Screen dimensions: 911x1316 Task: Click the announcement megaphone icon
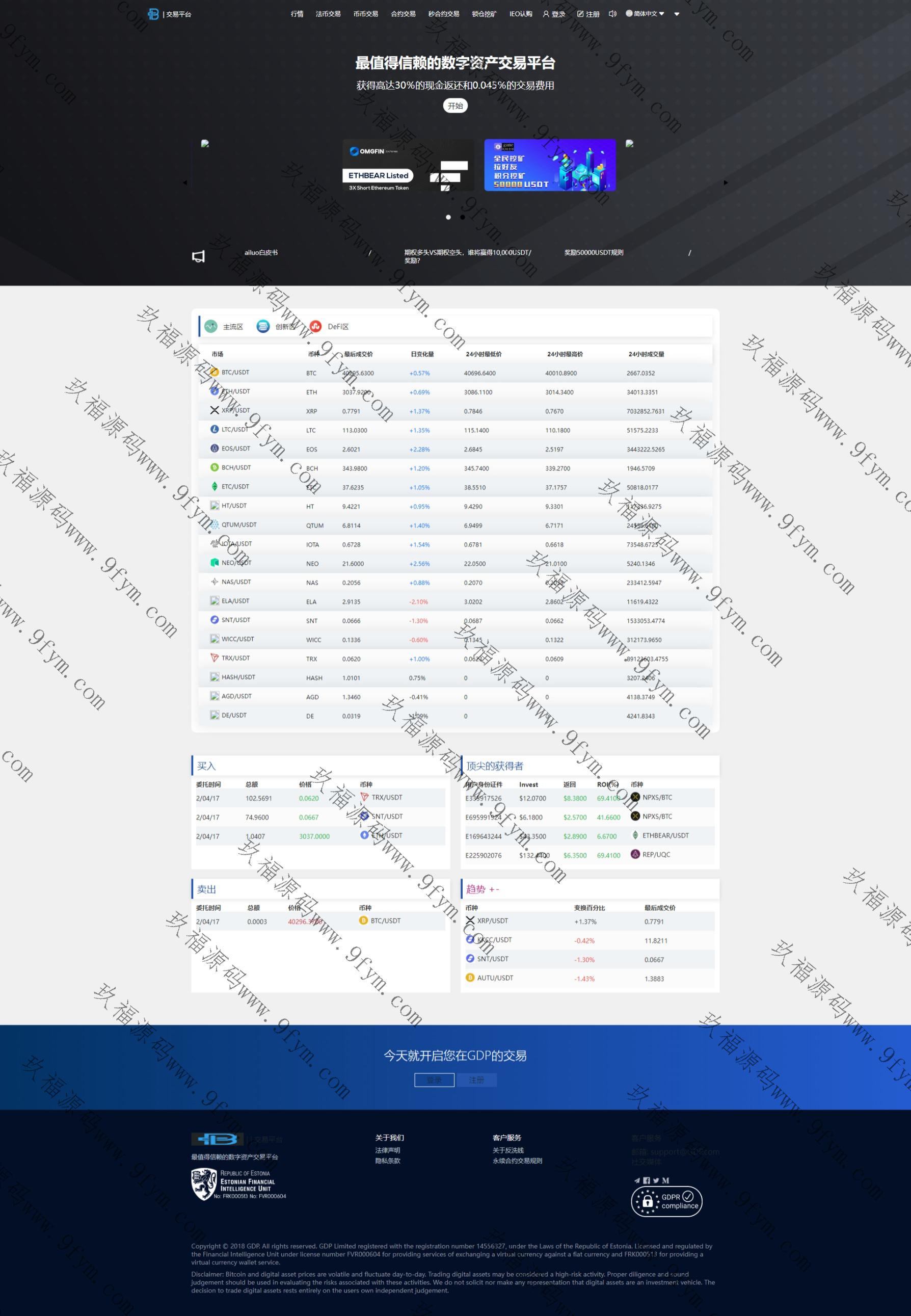point(198,256)
